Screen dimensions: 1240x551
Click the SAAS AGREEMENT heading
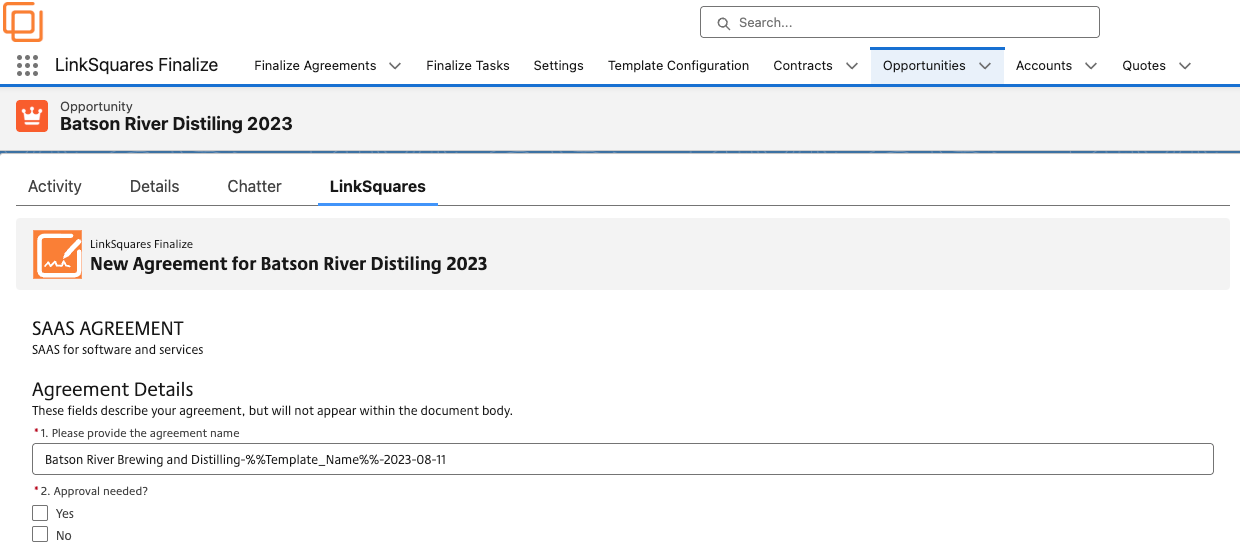point(108,328)
